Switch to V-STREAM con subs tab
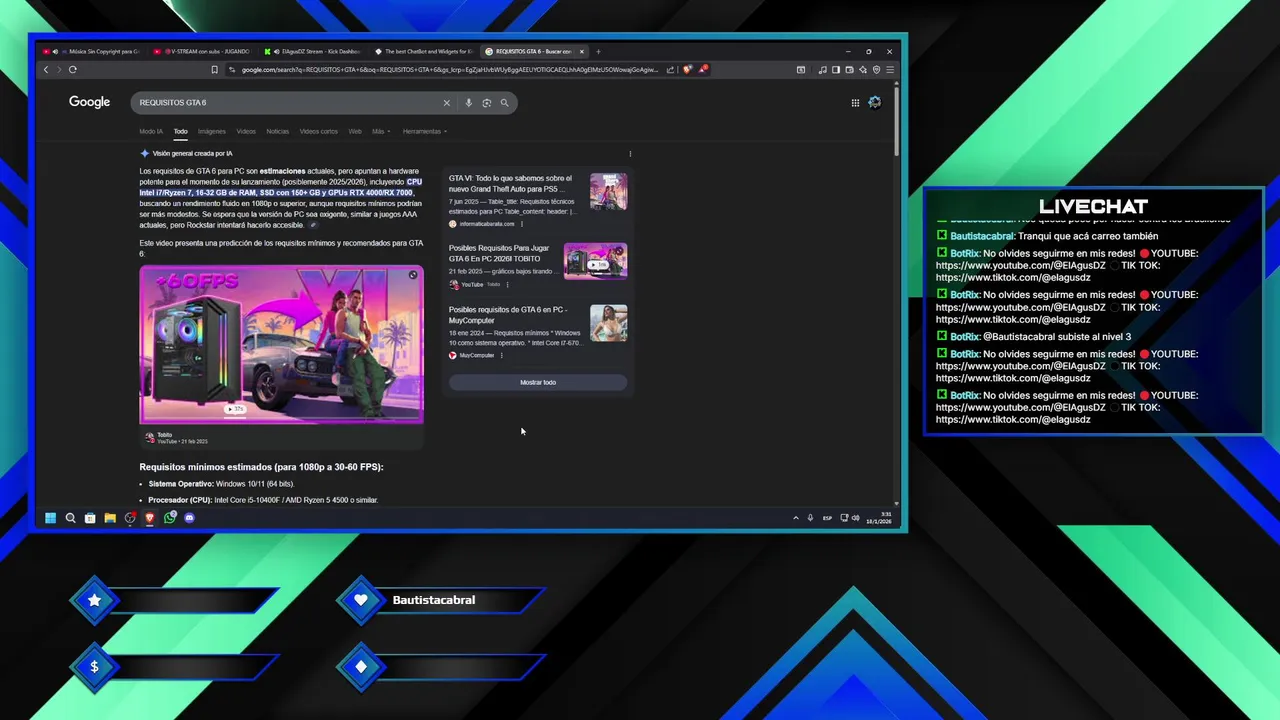Image resolution: width=1280 pixels, height=720 pixels. (x=205, y=51)
